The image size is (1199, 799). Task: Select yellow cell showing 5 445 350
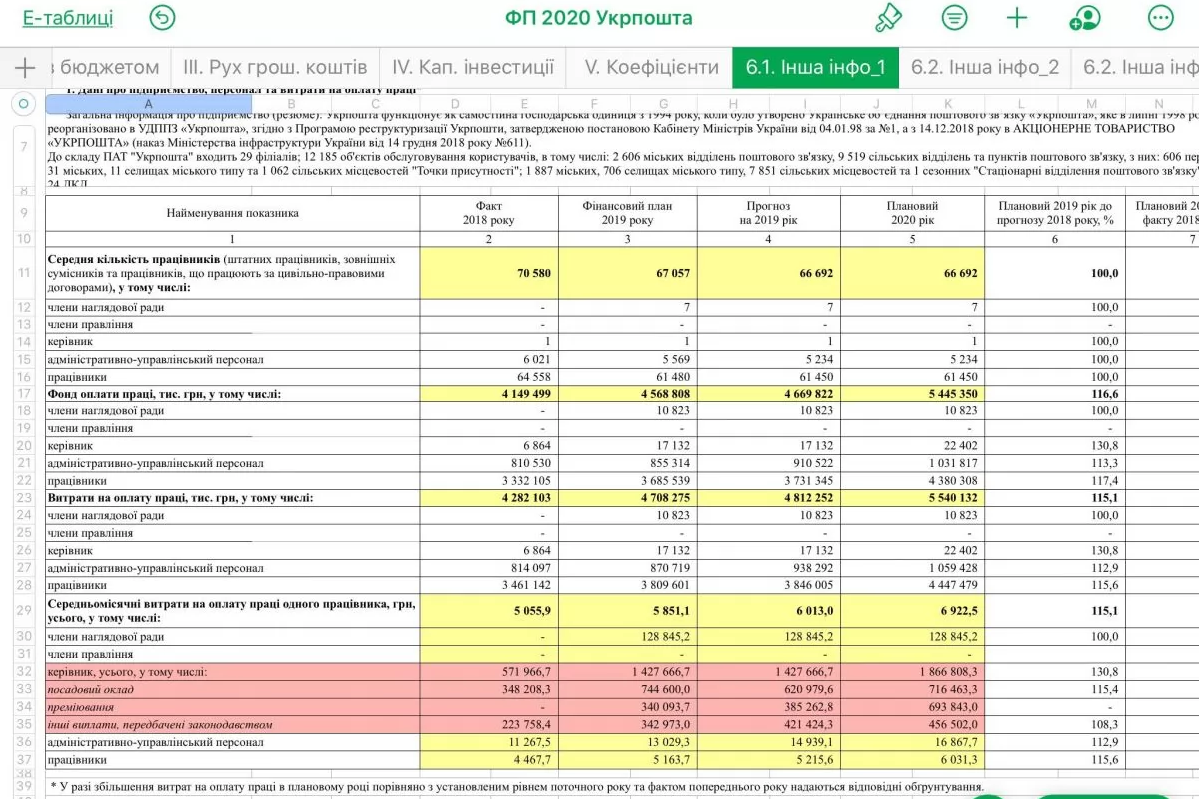pyautogui.click(x=912, y=394)
